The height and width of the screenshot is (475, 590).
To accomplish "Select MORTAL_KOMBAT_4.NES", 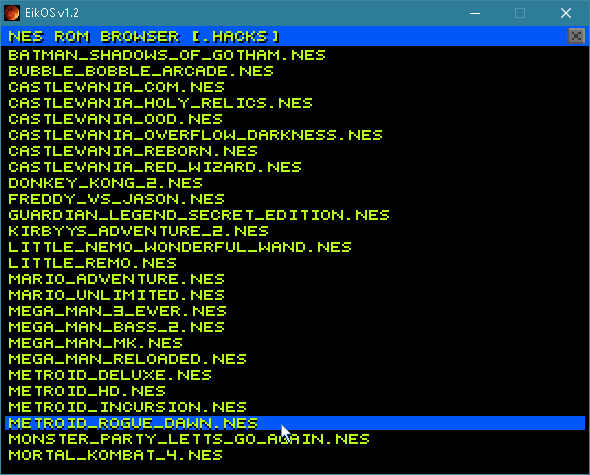I will (x=115, y=455).
